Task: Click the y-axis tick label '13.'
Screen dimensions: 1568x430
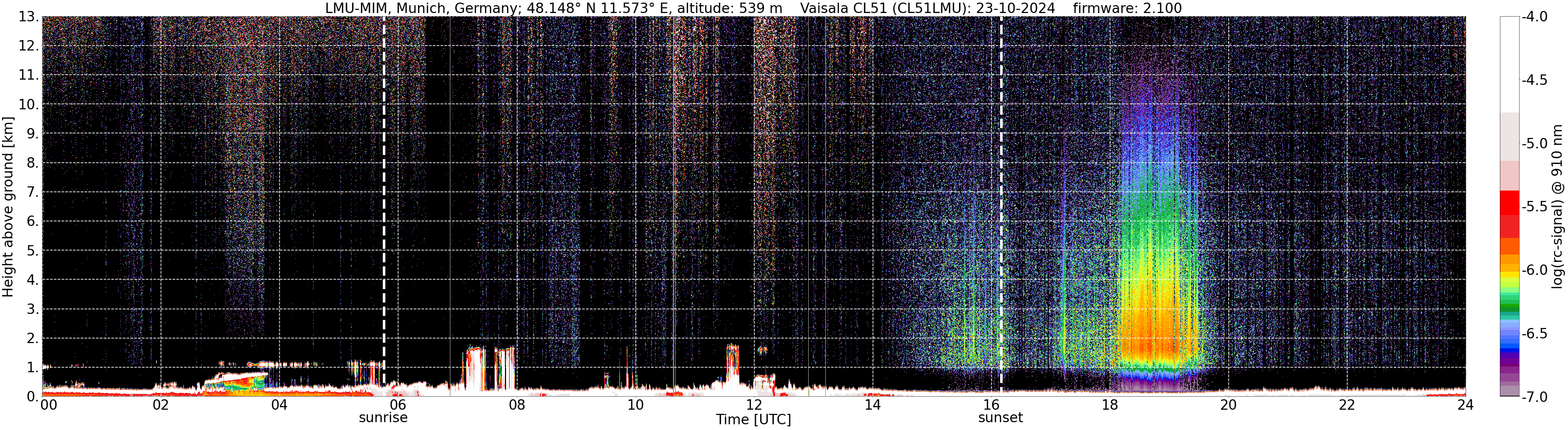Action: pos(29,17)
